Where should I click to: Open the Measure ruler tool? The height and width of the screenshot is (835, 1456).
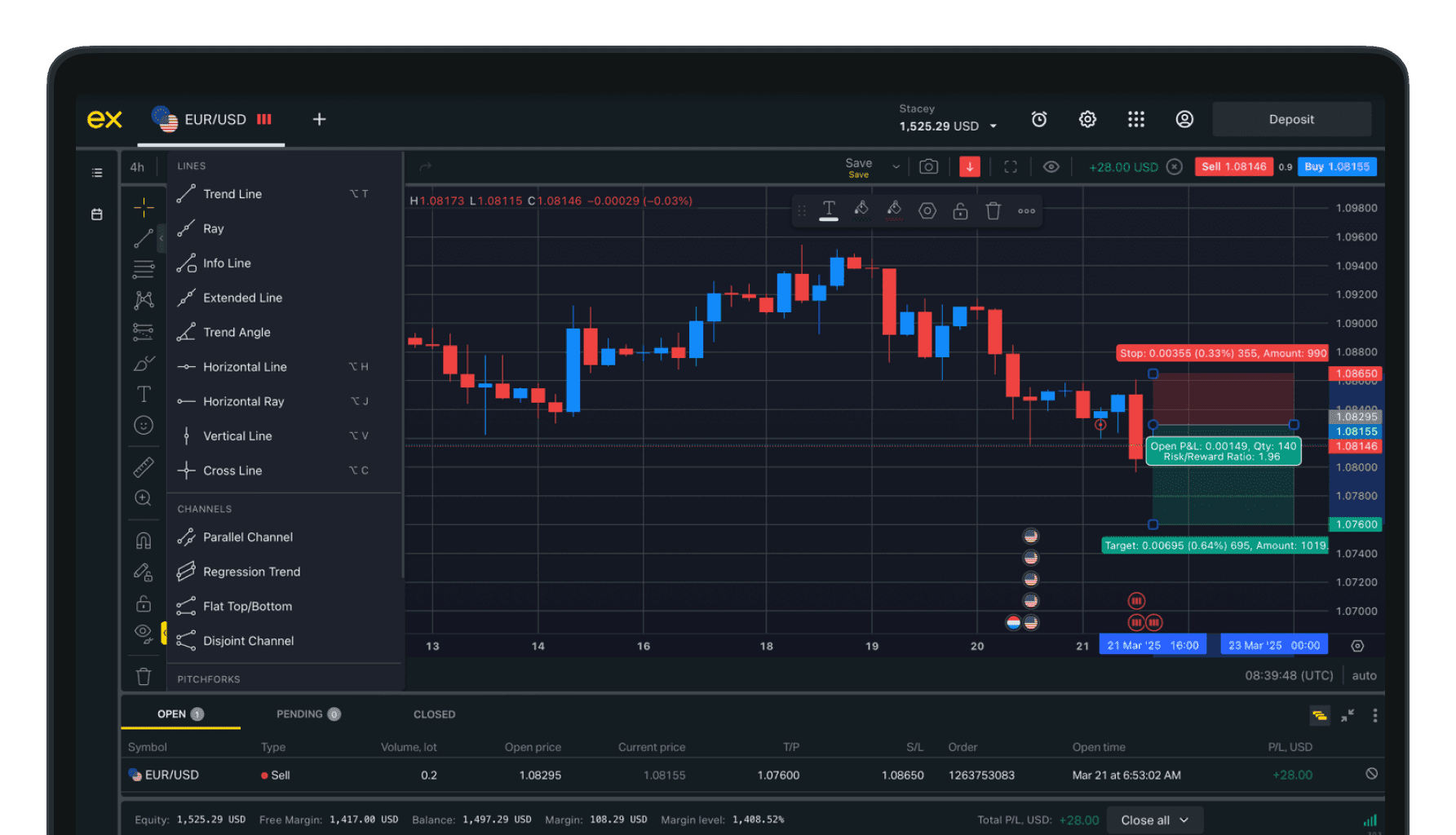point(143,466)
